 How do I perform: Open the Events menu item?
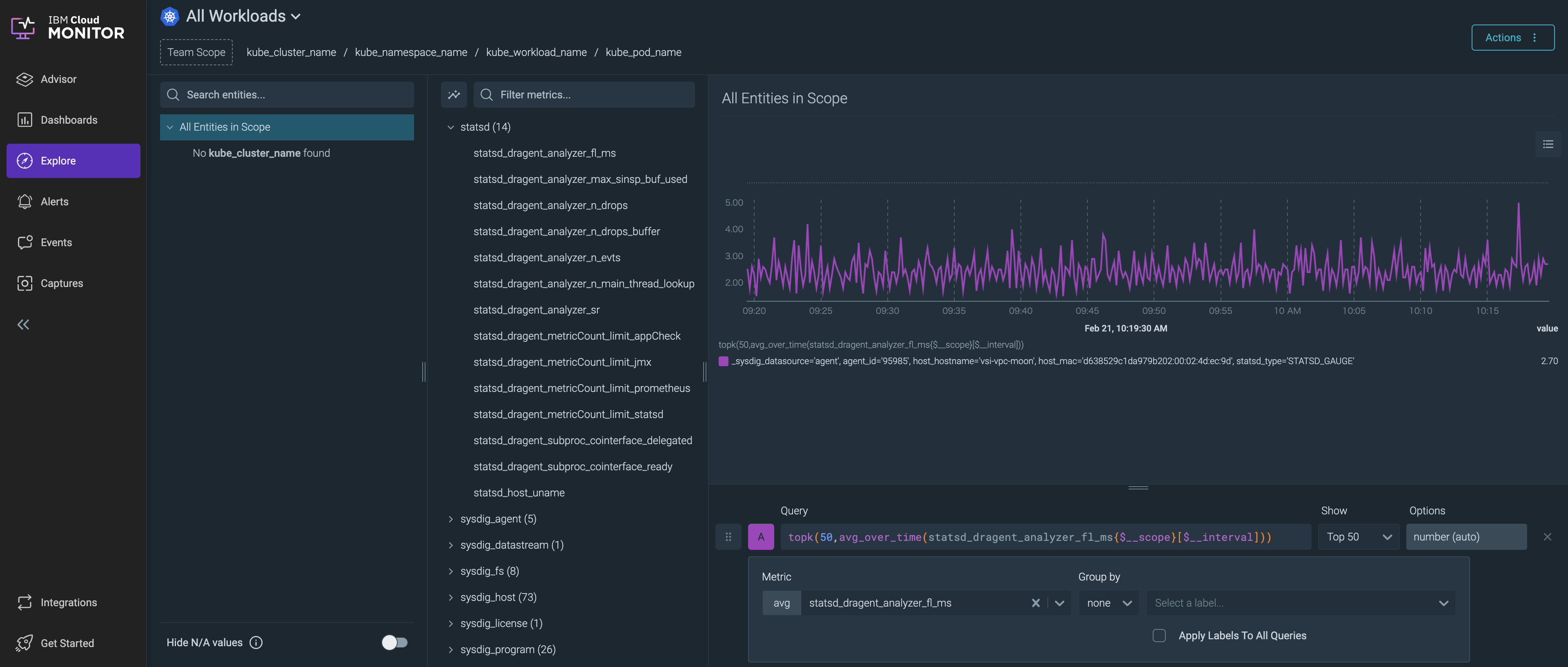[56, 242]
